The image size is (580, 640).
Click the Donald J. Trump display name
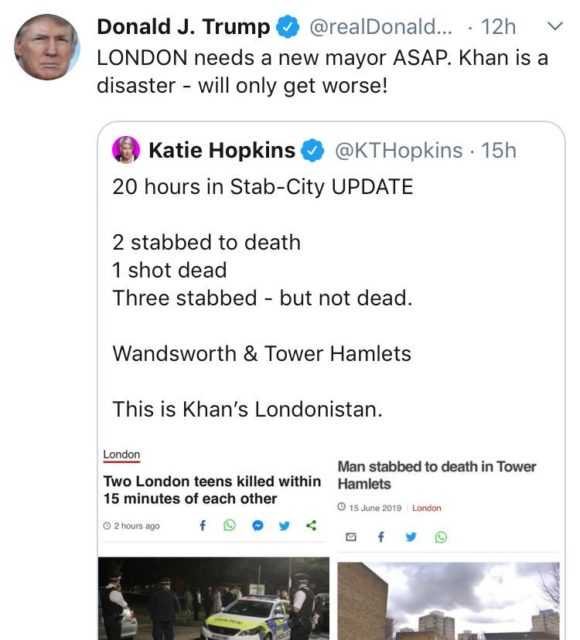(183, 27)
